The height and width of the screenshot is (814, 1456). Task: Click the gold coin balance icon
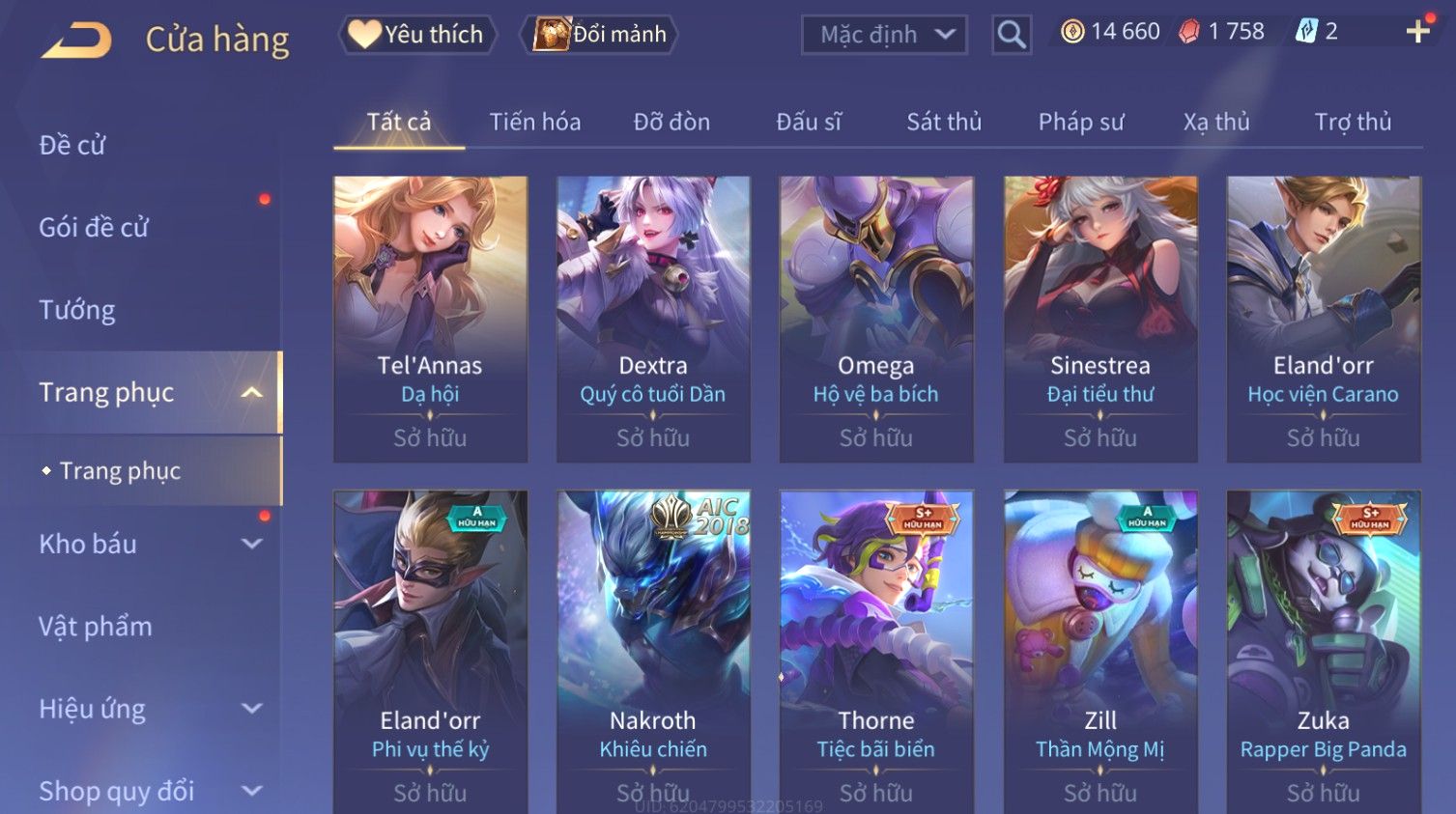(1072, 32)
